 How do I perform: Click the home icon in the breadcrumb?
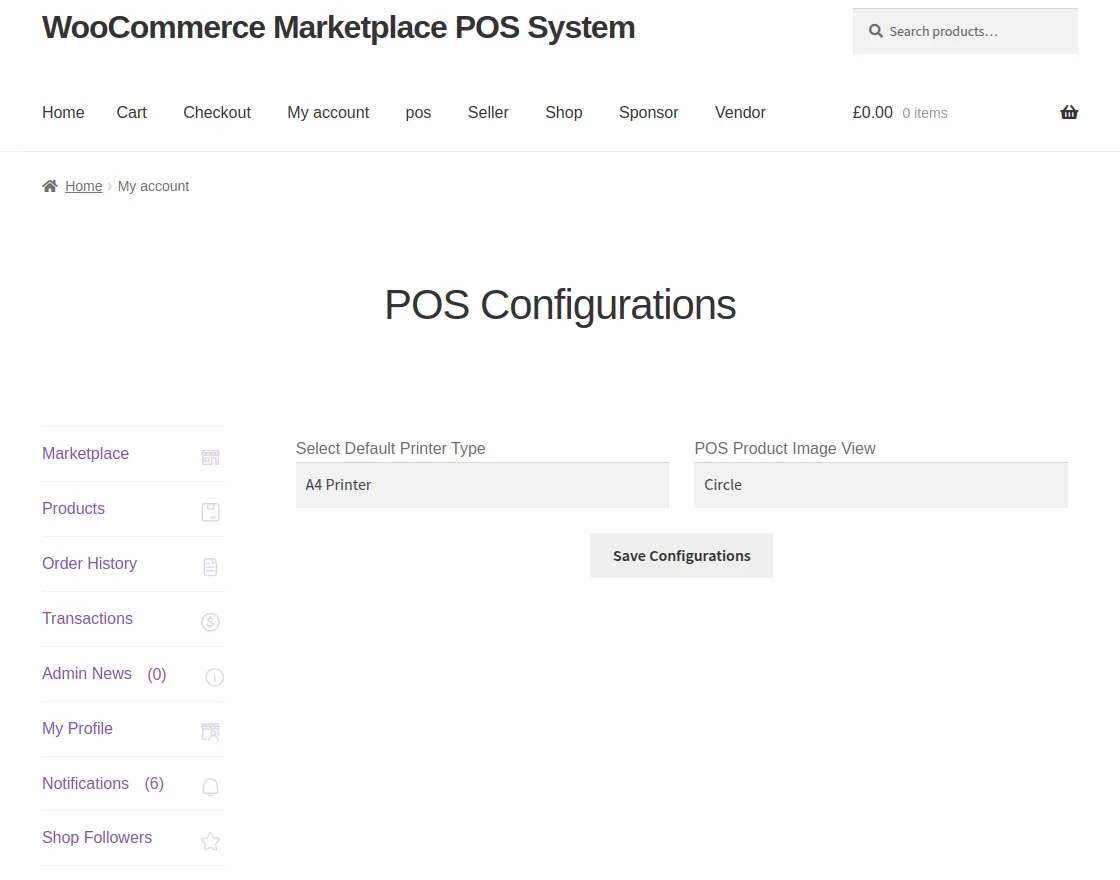pos(47,185)
